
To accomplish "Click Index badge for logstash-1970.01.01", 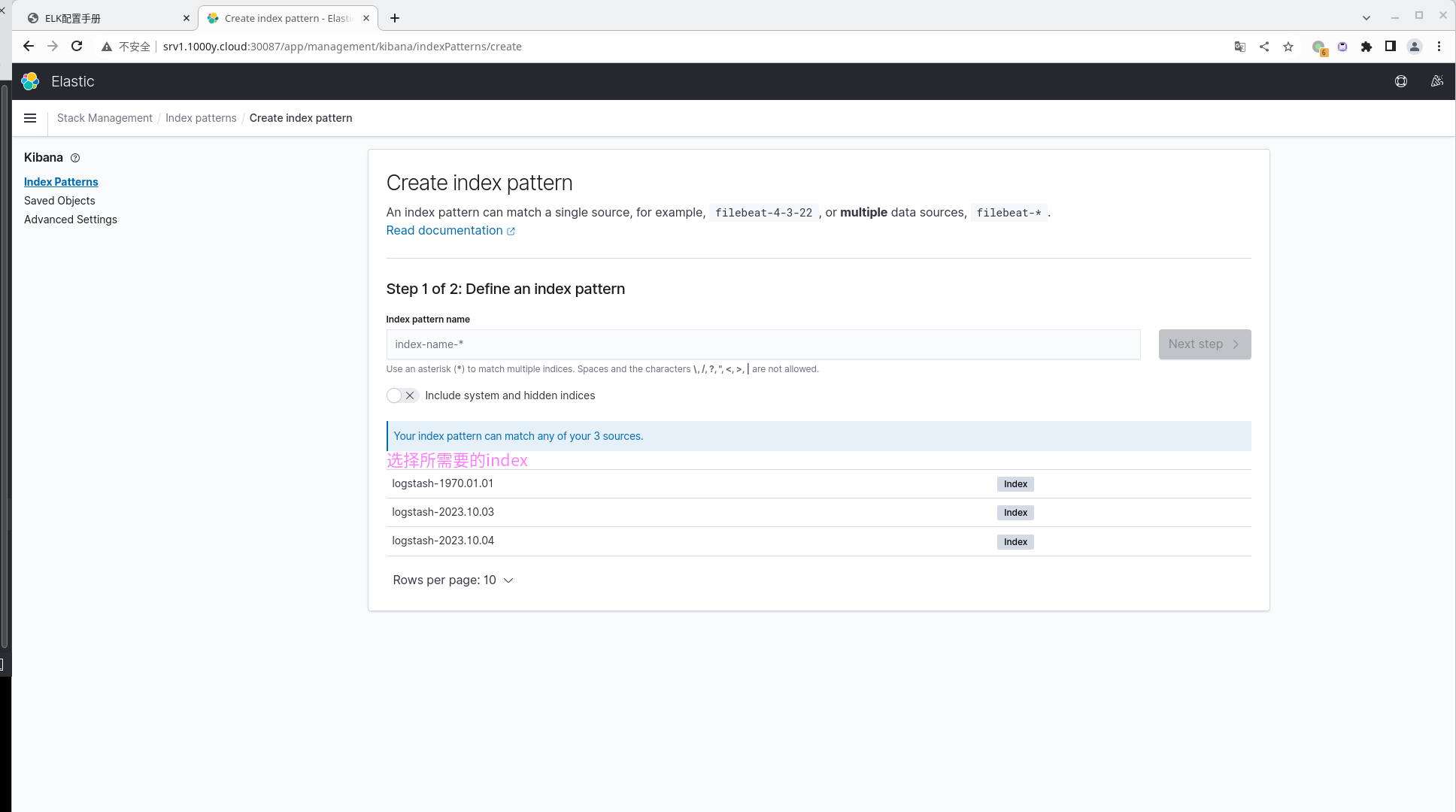I will pos(1015,484).
